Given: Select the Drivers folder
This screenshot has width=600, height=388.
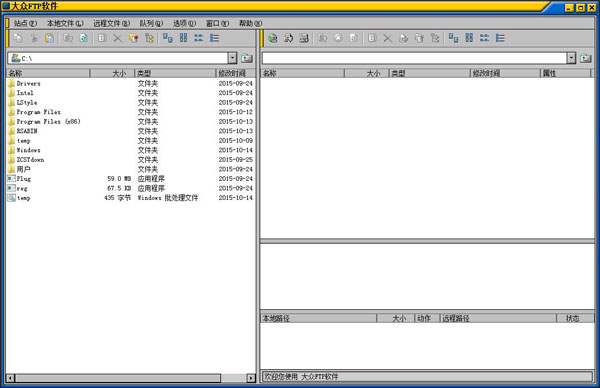Looking at the screenshot, I should click(130, 83).
